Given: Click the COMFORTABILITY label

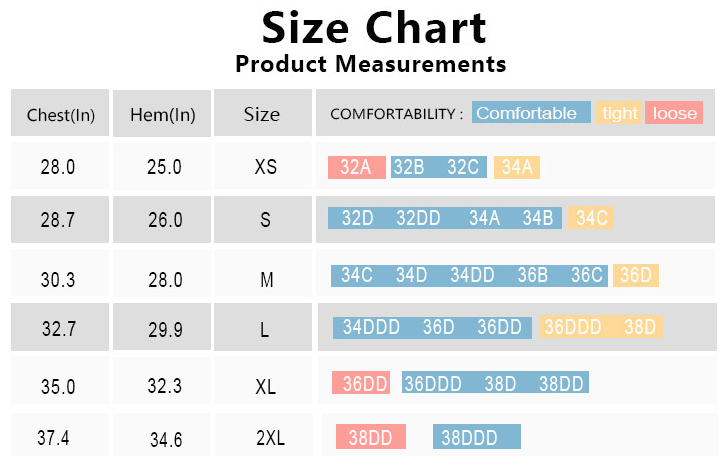Looking at the screenshot, I should [x=396, y=114].
